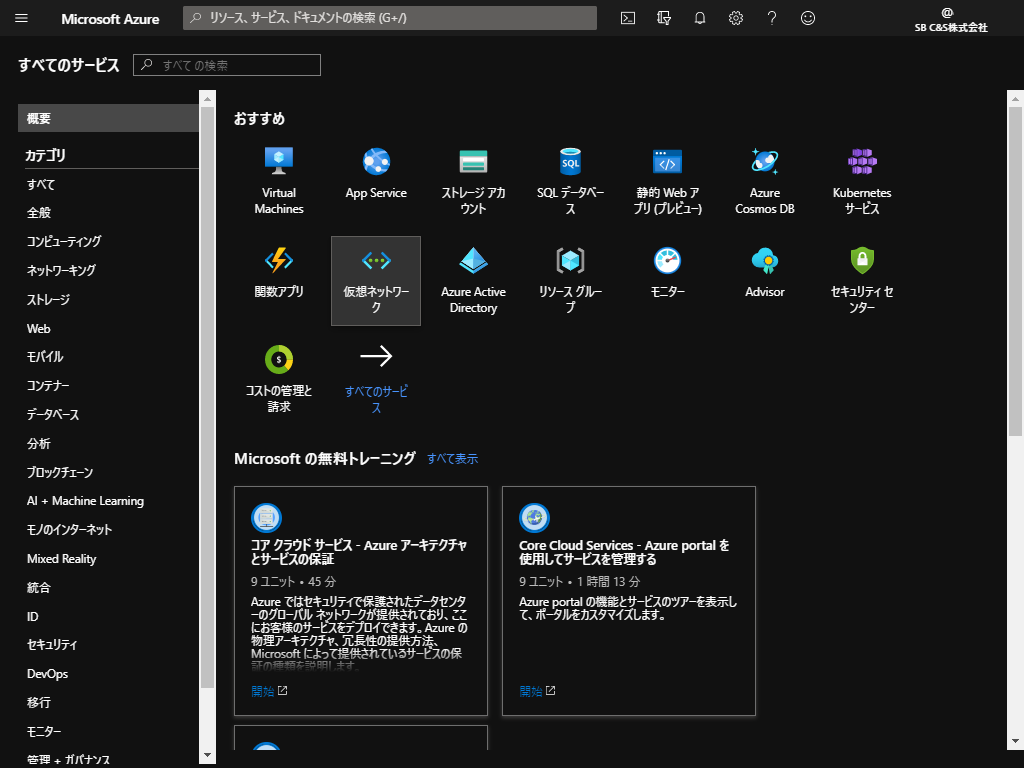Image resolution: width=1024 pixels, height=768 pixels.
Task: Open Cloud Shell from the top bar
Action: click(x=628, y=18)
